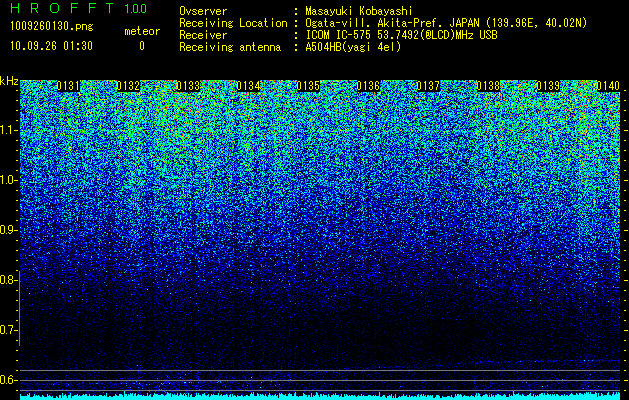
Task: Click the 0139 time marker
Action: [548, 86]
